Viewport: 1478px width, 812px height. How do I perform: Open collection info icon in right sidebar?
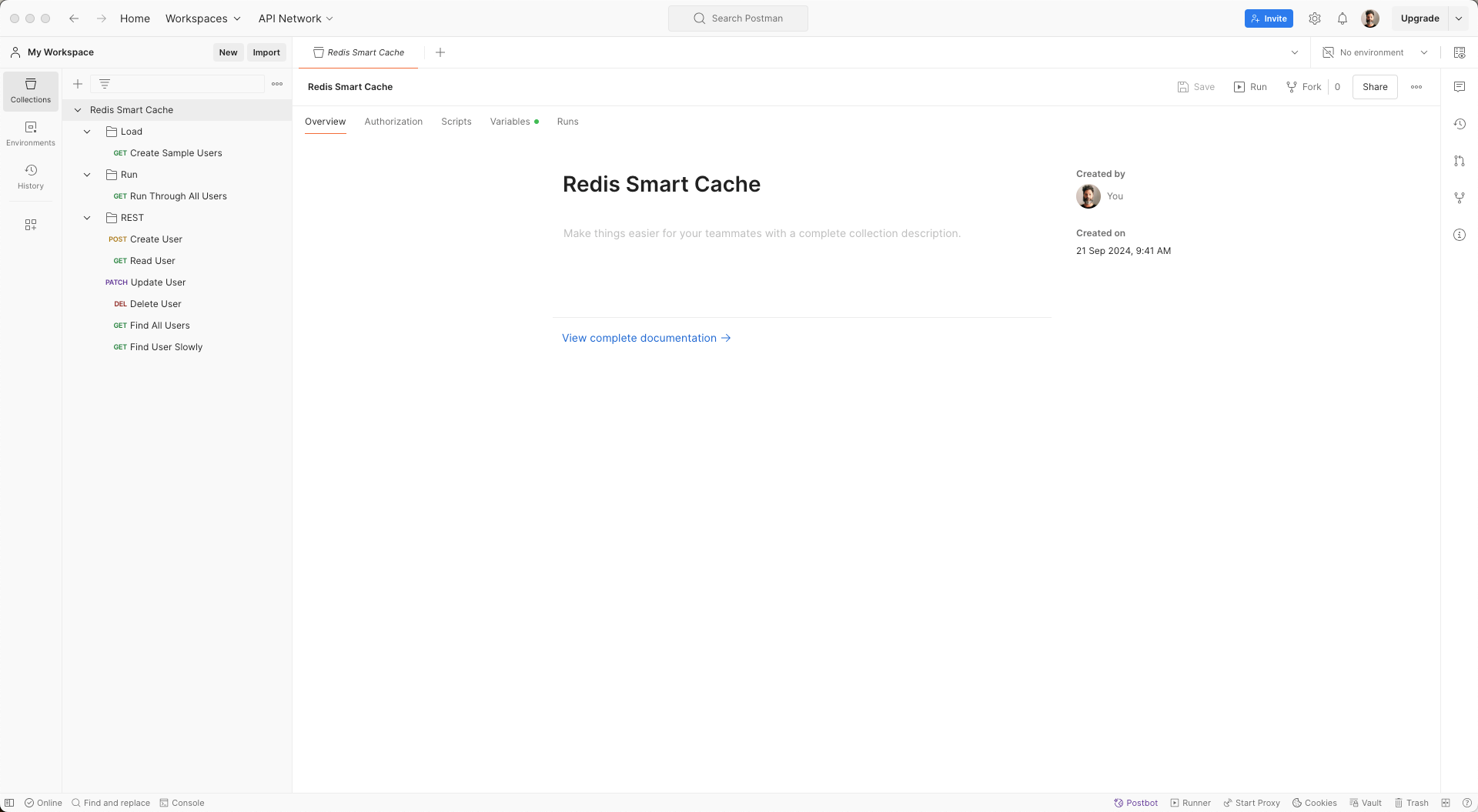[x=1460, y=235]
